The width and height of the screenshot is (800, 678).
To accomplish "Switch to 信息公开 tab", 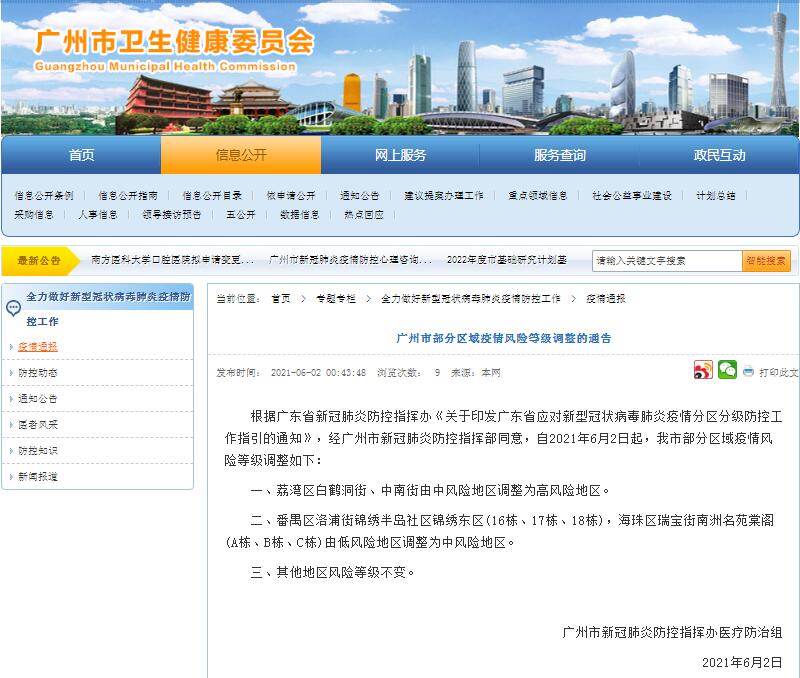I will (x=241, y=155).
